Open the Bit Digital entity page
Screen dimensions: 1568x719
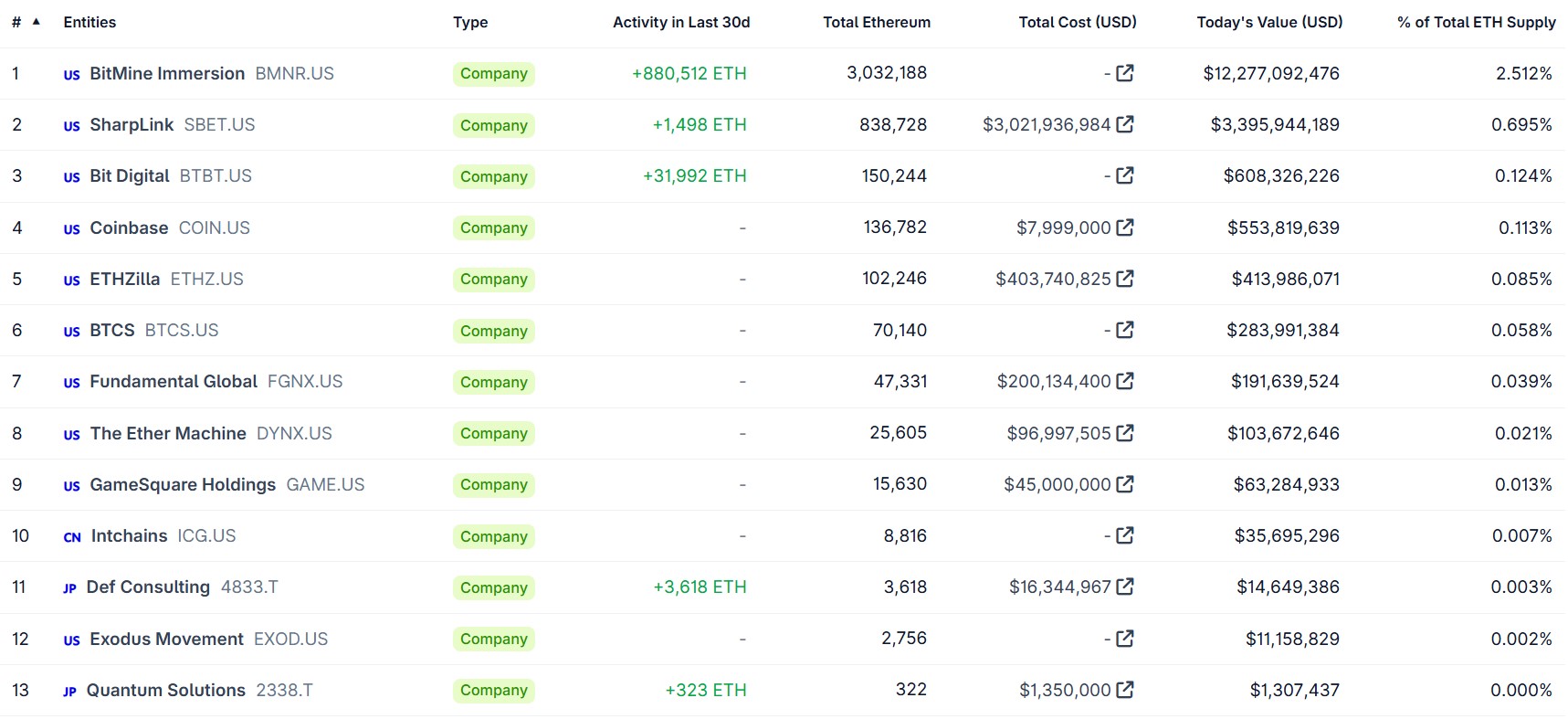click(130, 175)
